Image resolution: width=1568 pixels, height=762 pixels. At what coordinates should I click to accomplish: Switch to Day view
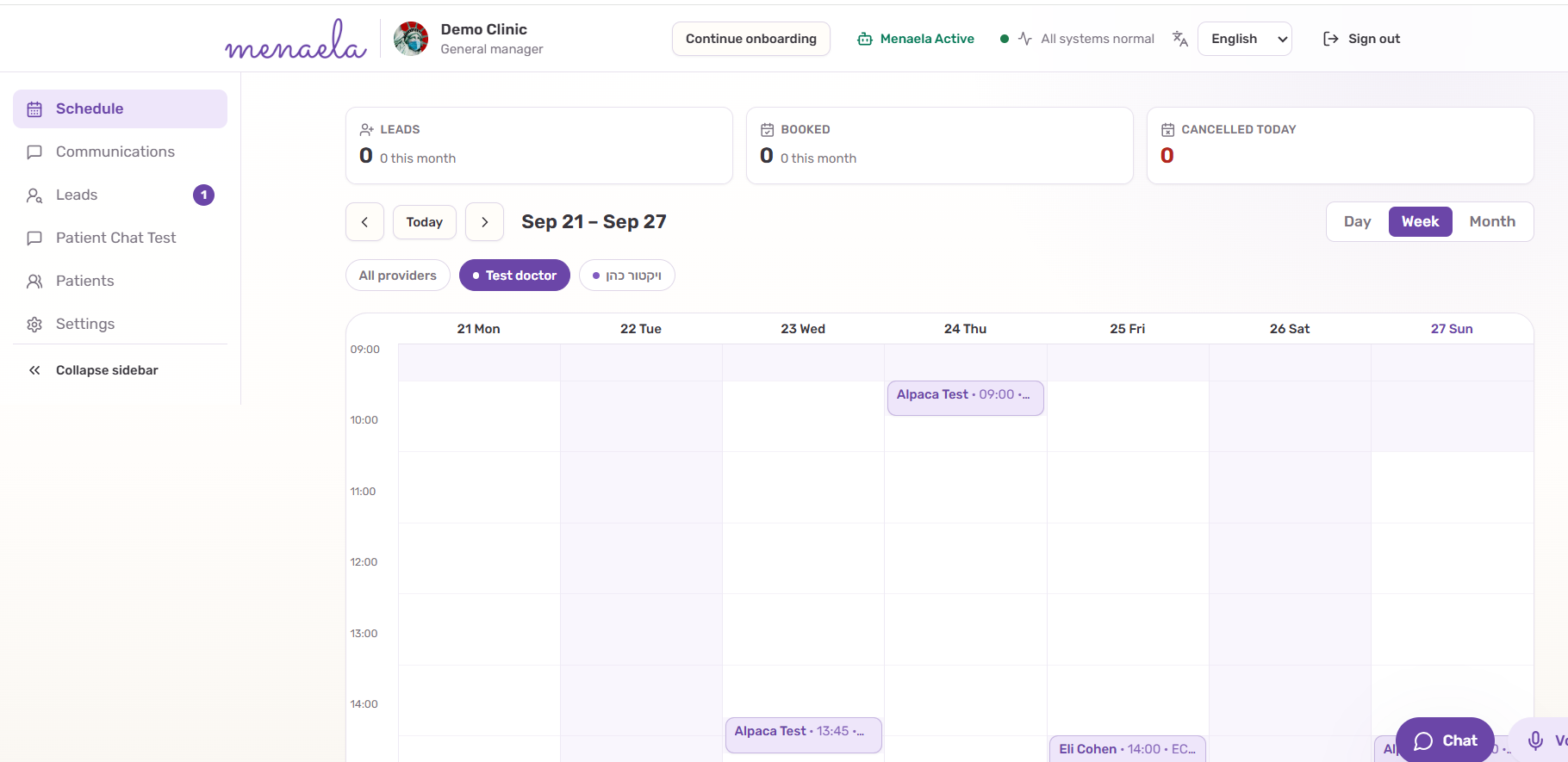1357,222
